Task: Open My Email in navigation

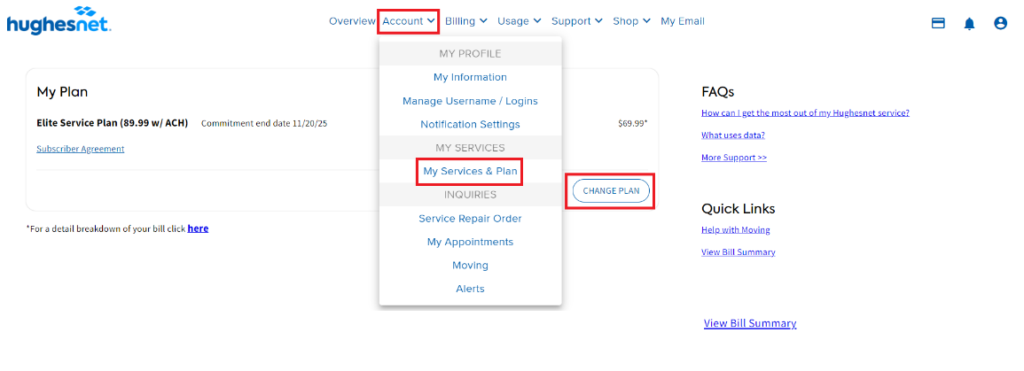Action: tap(682, 21)
